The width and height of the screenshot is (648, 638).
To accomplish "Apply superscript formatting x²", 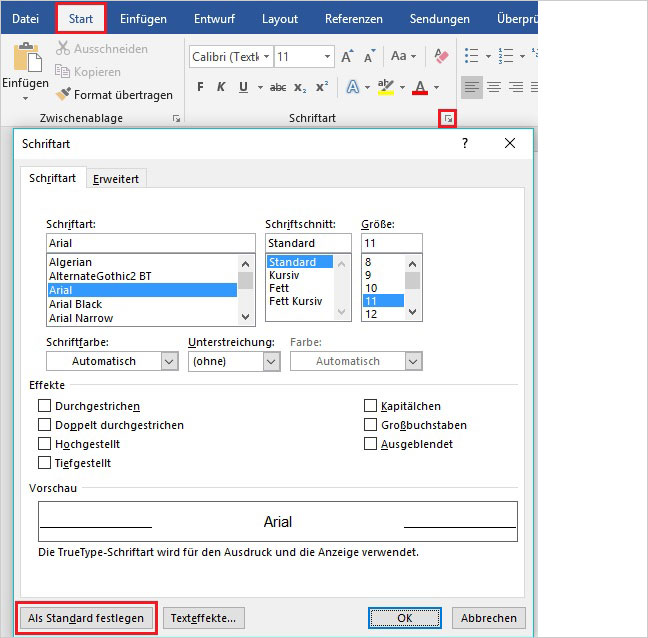I will click(x=322, y=87).
